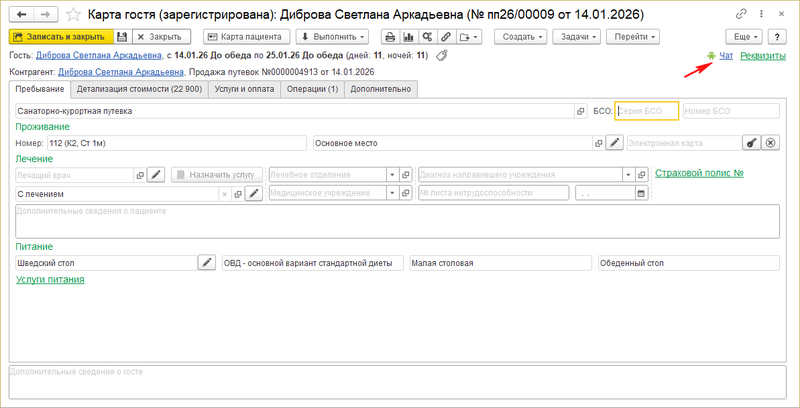Open contractor link Диброва Светлана Аркадьевна

pos(121,72)
